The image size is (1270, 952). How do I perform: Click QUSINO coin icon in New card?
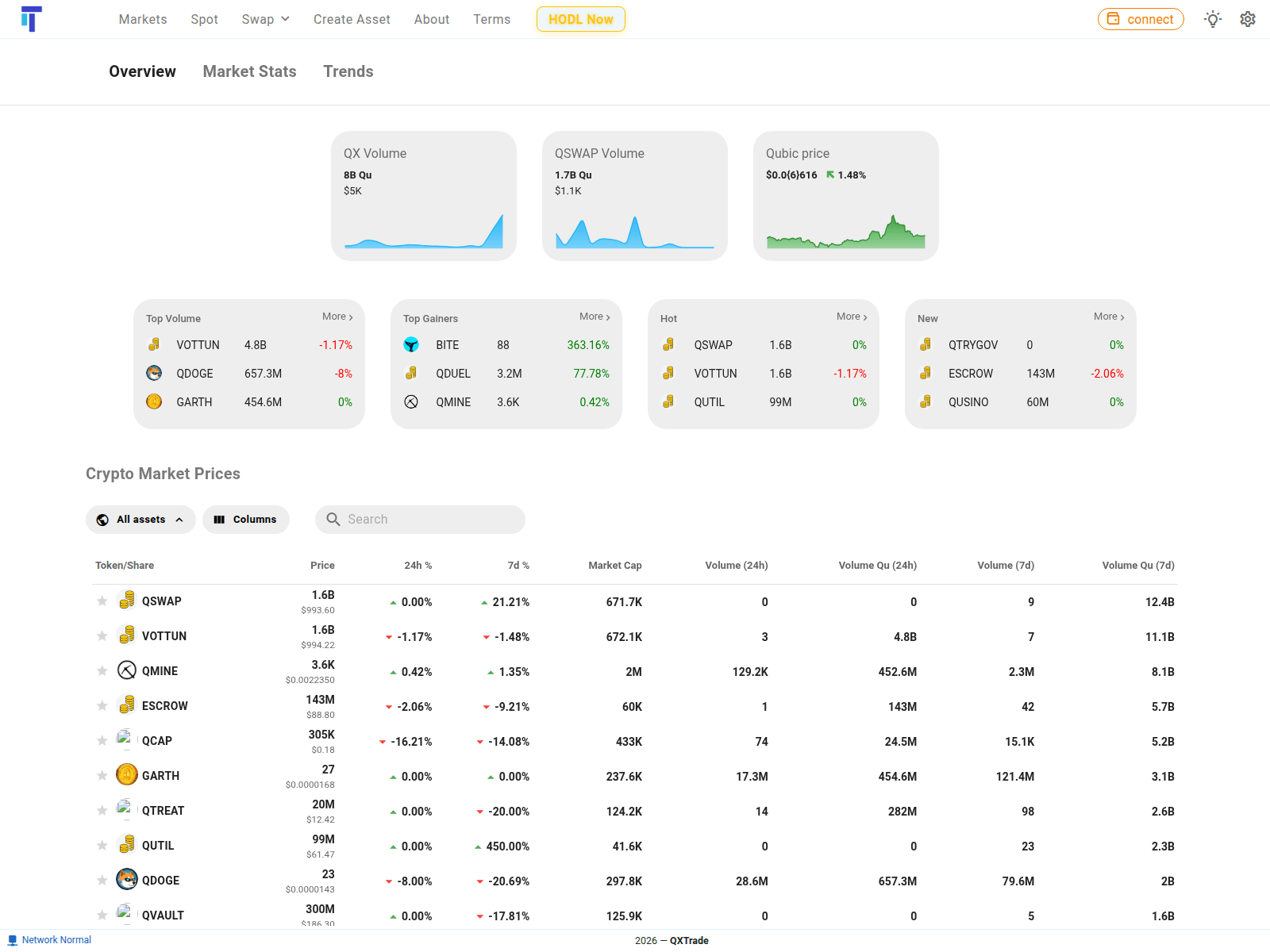pos(926,401)
